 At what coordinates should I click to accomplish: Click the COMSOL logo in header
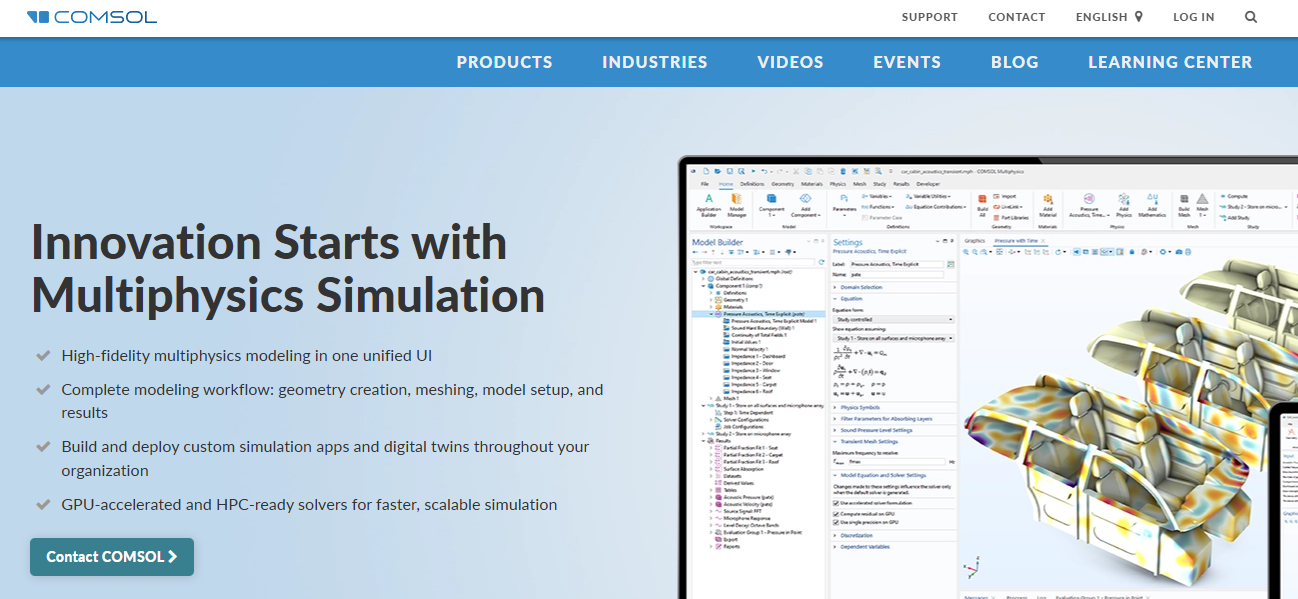92,17
